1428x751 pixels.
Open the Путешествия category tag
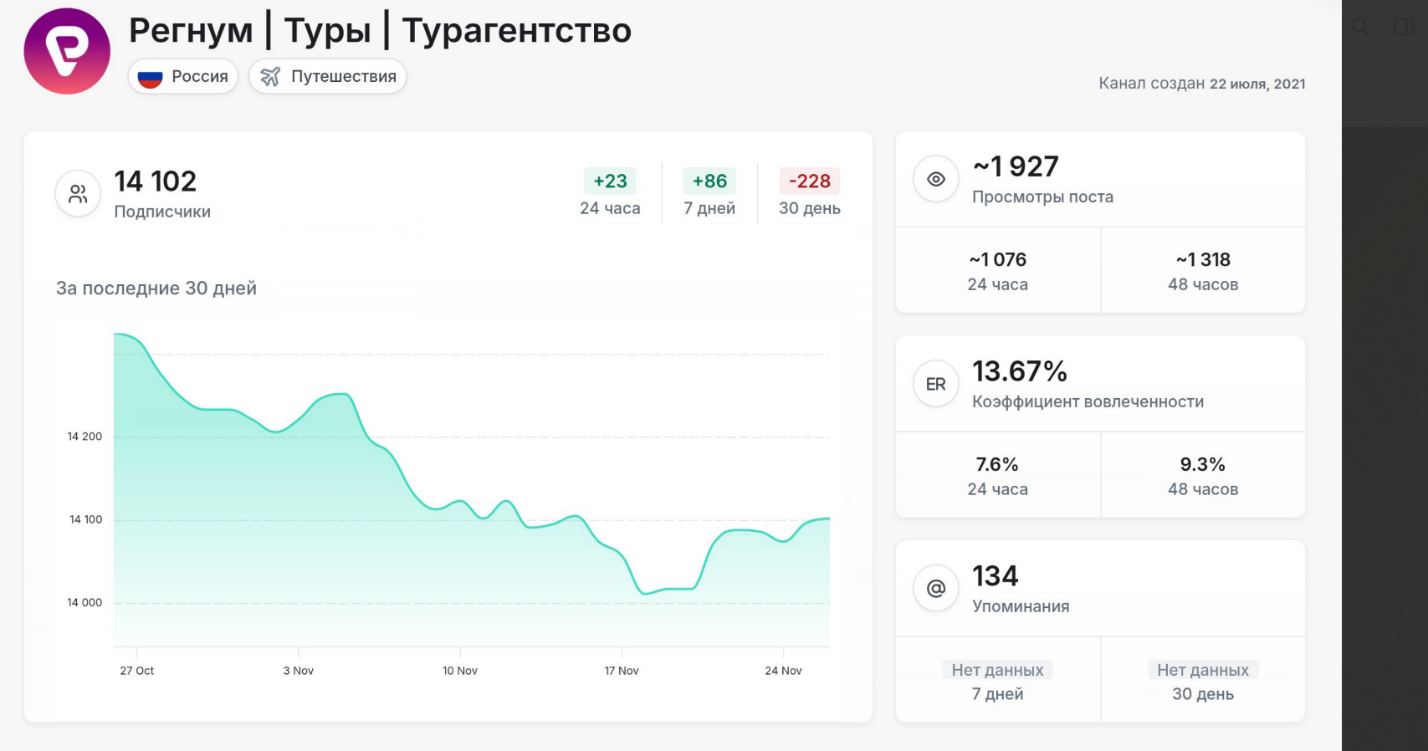[x=327, y=75]
